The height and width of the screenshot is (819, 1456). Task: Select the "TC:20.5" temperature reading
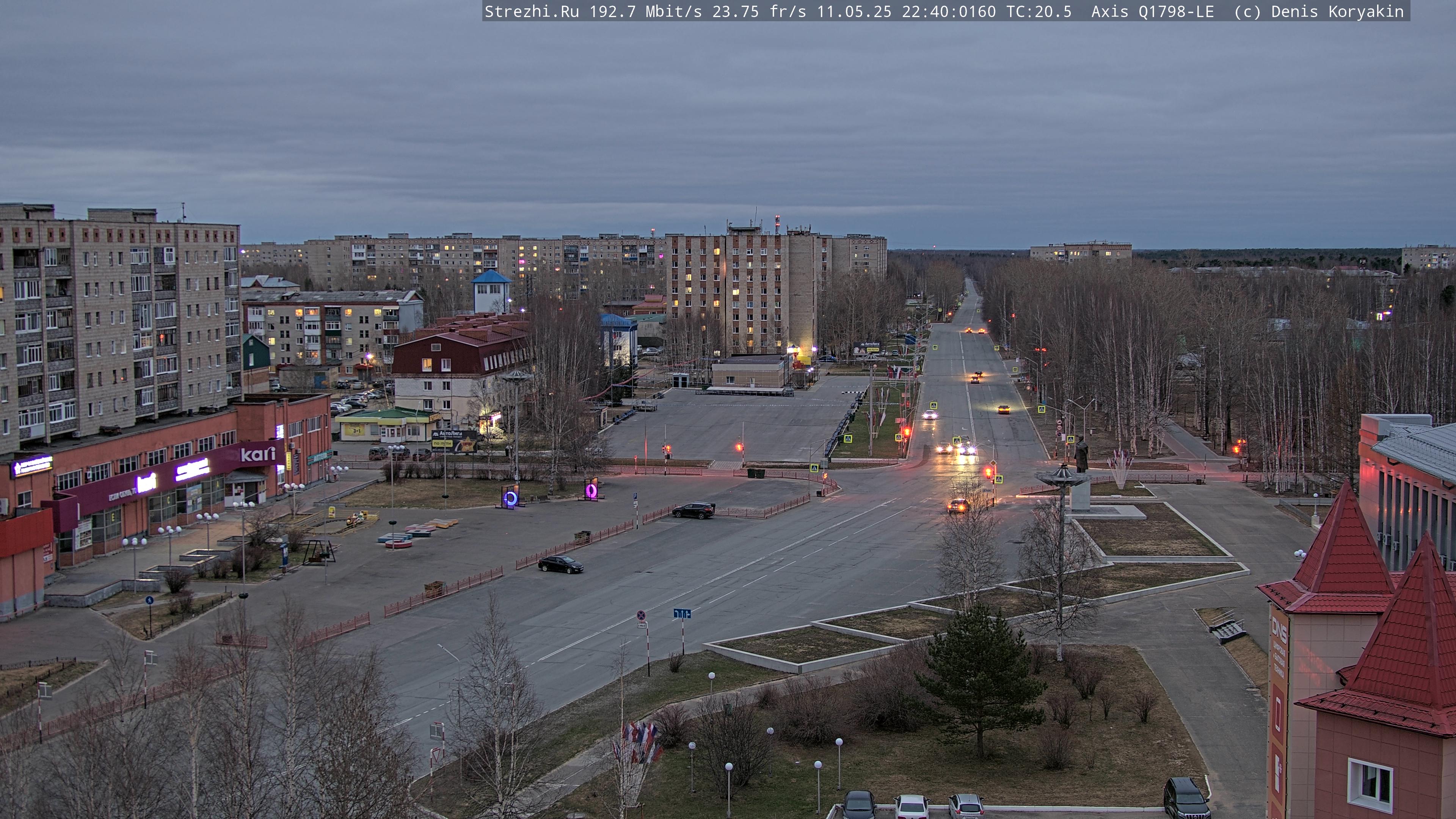tap(1039, 12)
